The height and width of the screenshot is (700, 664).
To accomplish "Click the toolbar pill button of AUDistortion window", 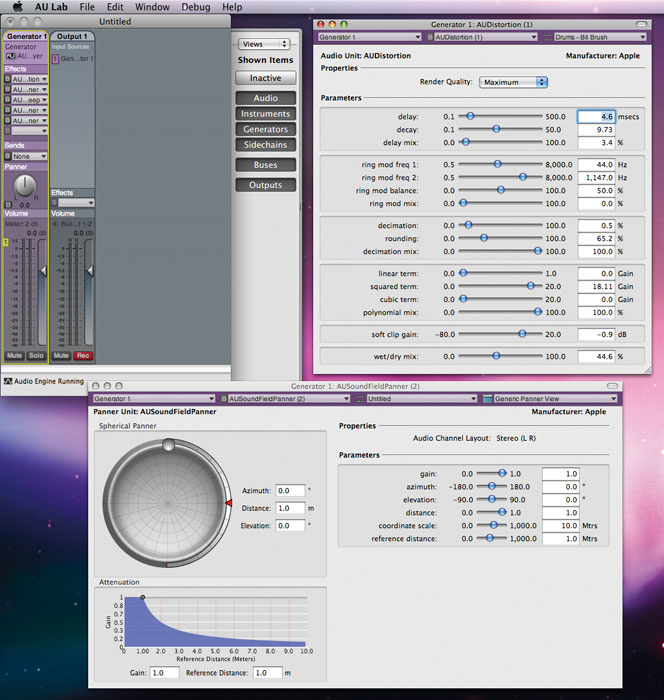I will 641,24.
